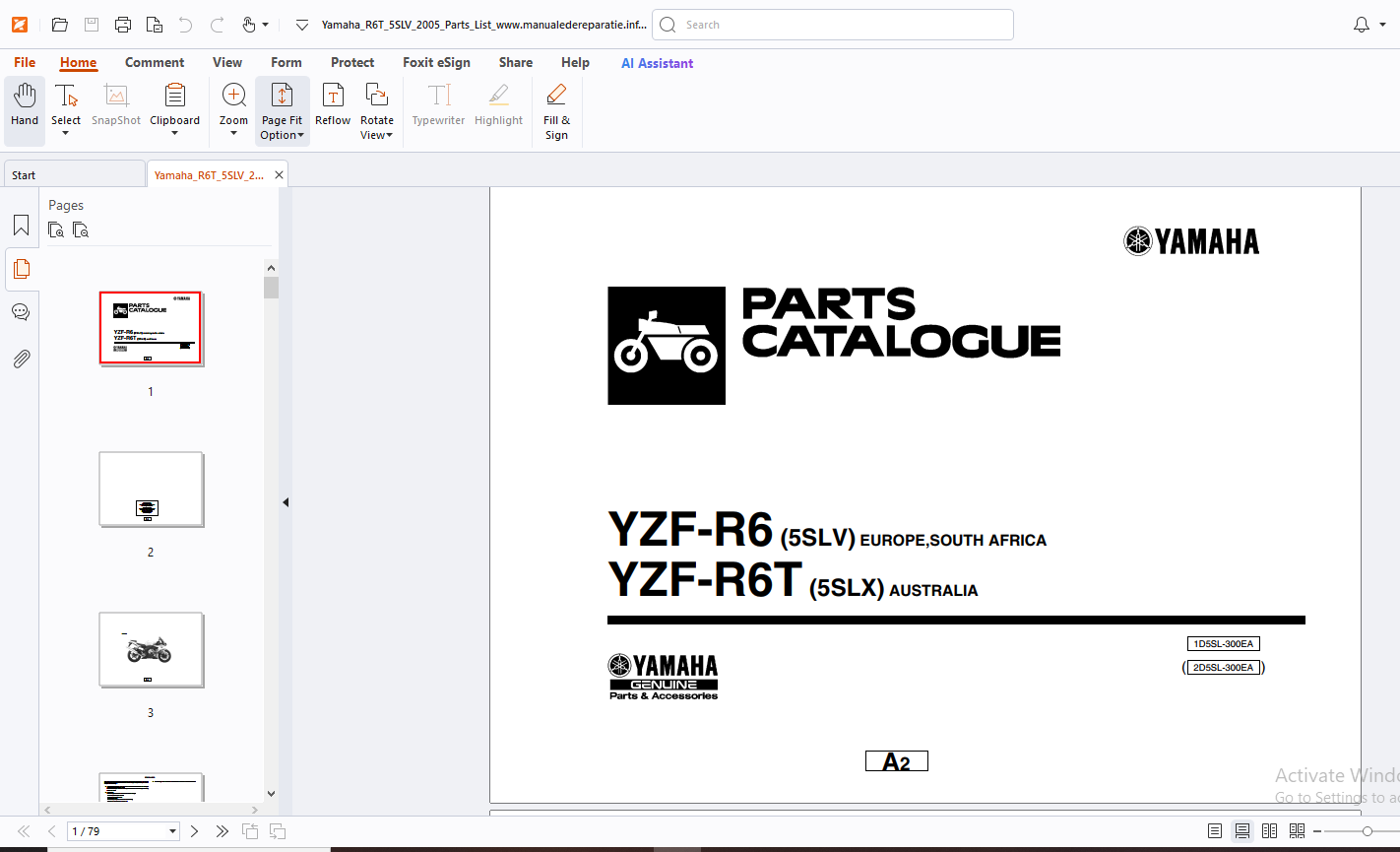This screenshot has height=852, width=1400.
Task: Select page 3 thumbnail with motorcycle
Action: point(151,650)
